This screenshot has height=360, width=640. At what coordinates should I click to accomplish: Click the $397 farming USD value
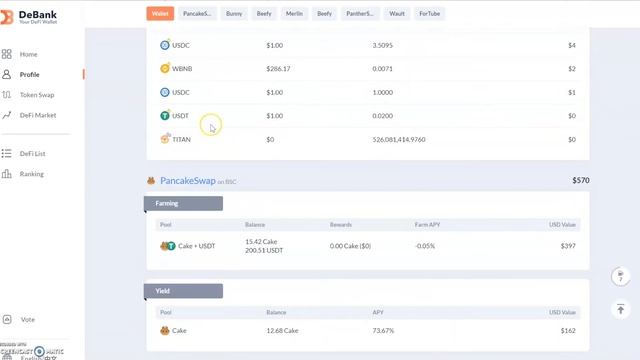[x=568, y=246]
